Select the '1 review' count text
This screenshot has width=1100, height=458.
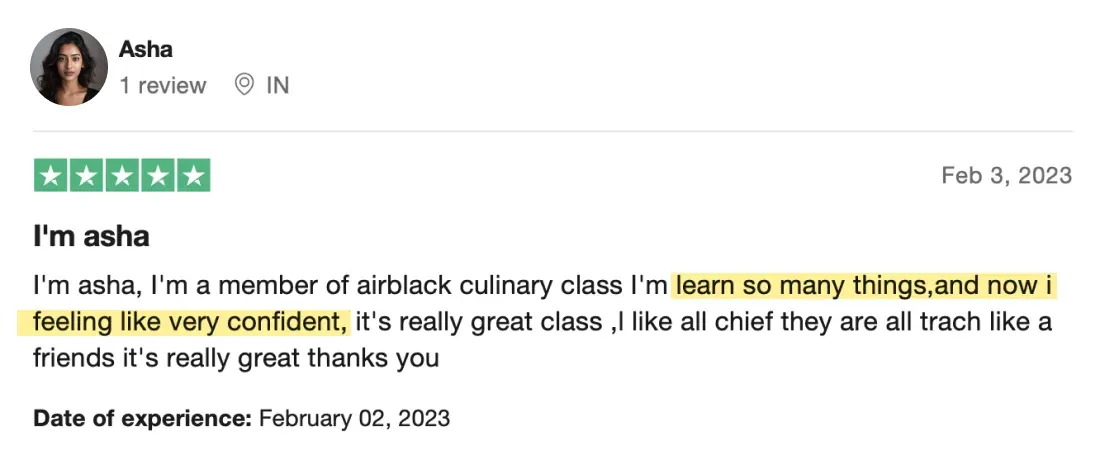click(x=162, y=86)
